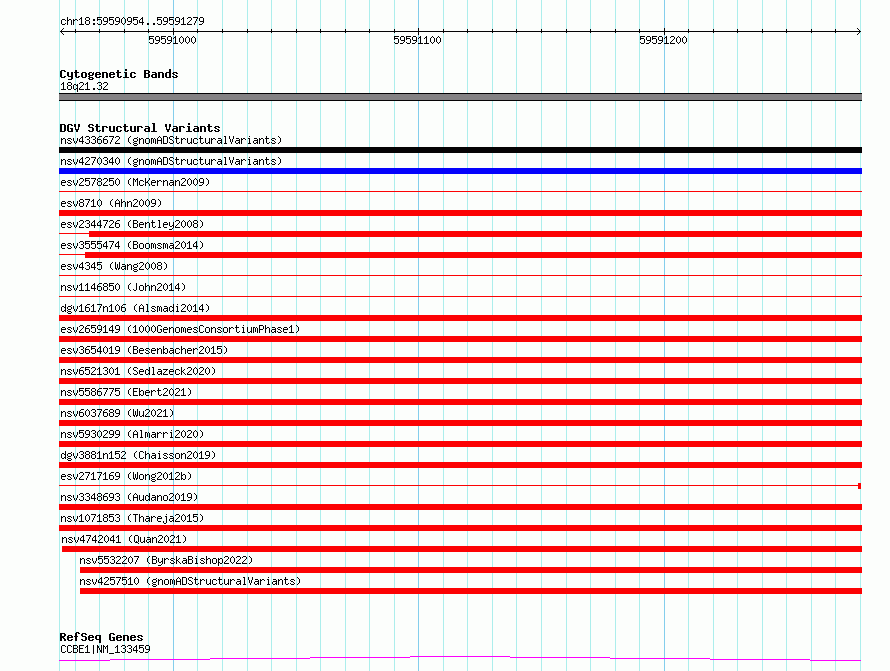
Task: Click the nsv5930299 (Almarri2020) label
Action: pos(132,434)
